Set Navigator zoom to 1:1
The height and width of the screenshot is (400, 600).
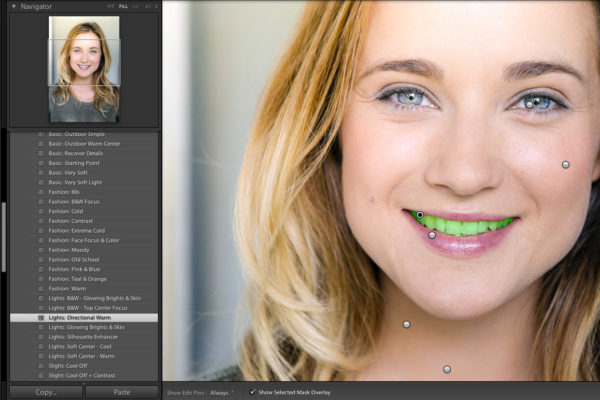136,7
